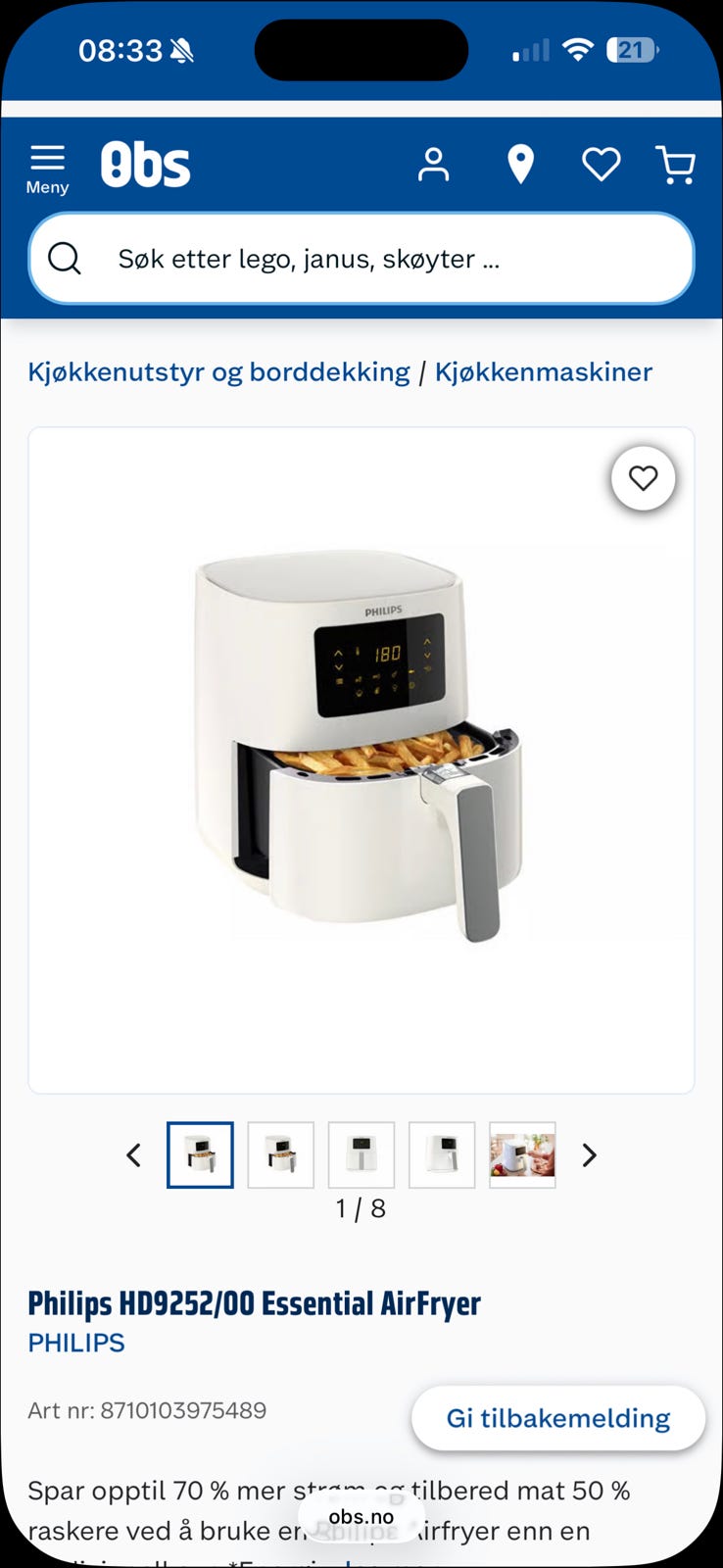The width and height of the screenshot is (723, 1568).
Task: Focus the Søk etter lego search field
Action: tap(361, 259)
